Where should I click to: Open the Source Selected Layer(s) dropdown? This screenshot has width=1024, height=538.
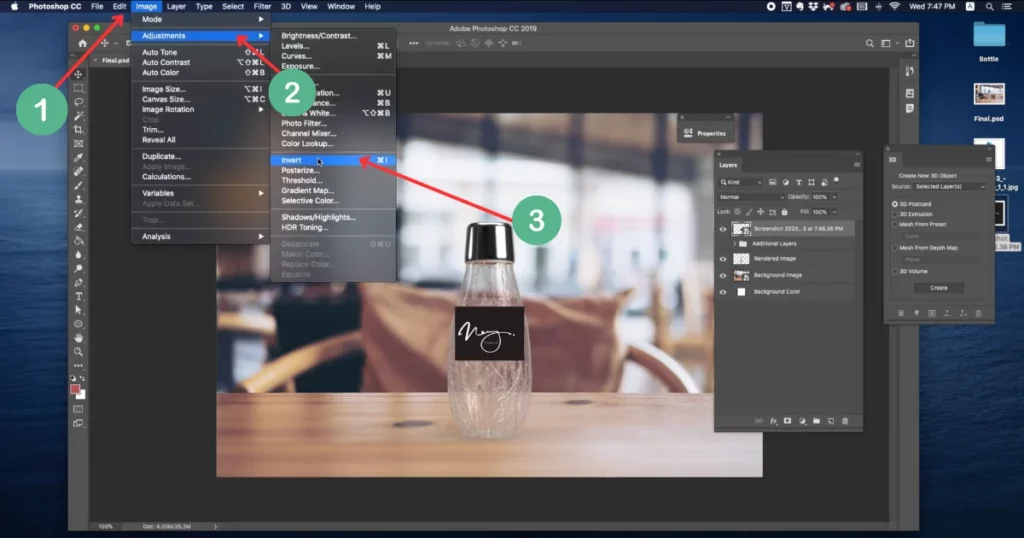[x=950, y=187]
